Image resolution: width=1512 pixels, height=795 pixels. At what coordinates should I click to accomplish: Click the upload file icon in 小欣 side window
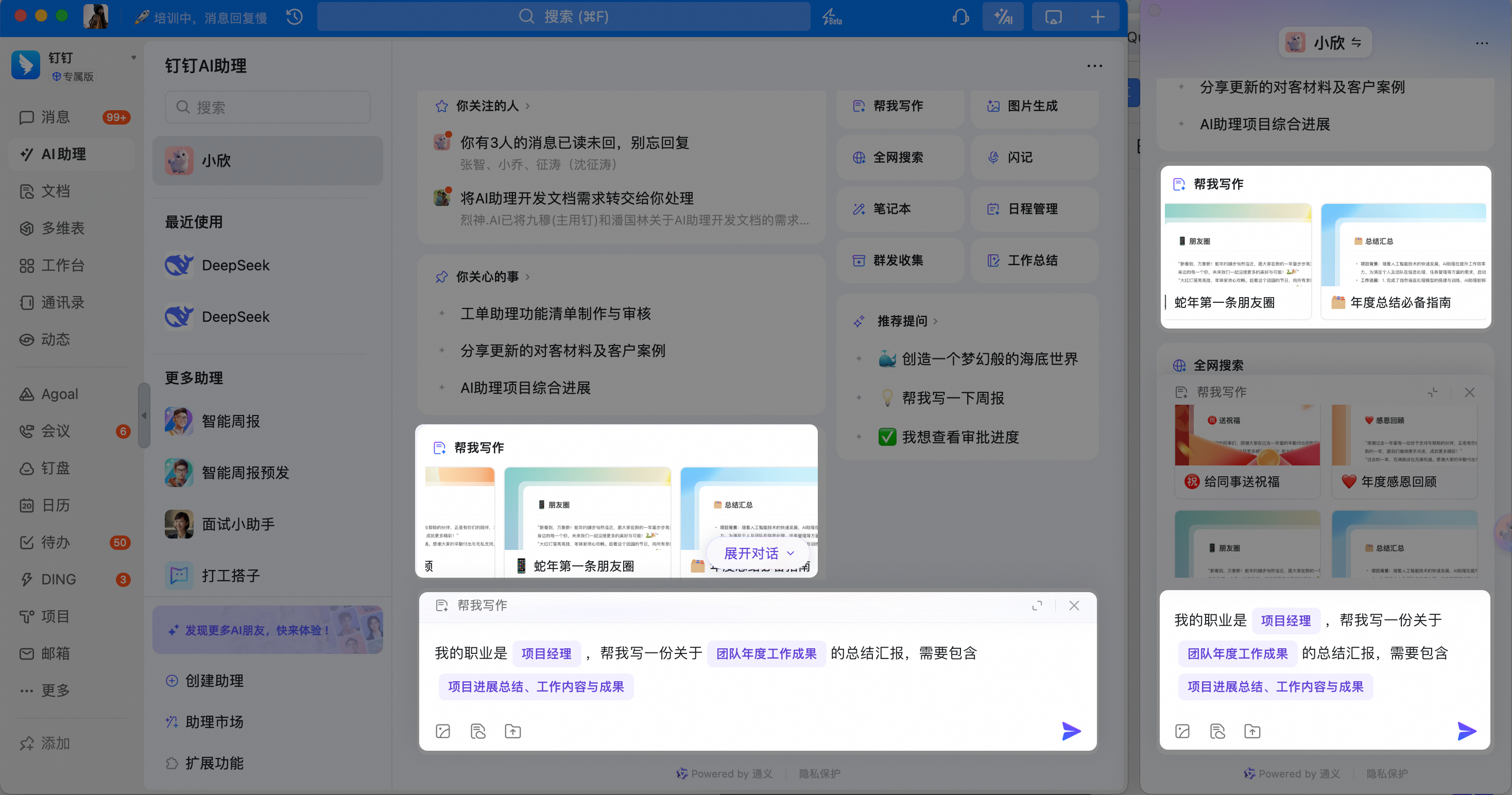(1252, 731)
